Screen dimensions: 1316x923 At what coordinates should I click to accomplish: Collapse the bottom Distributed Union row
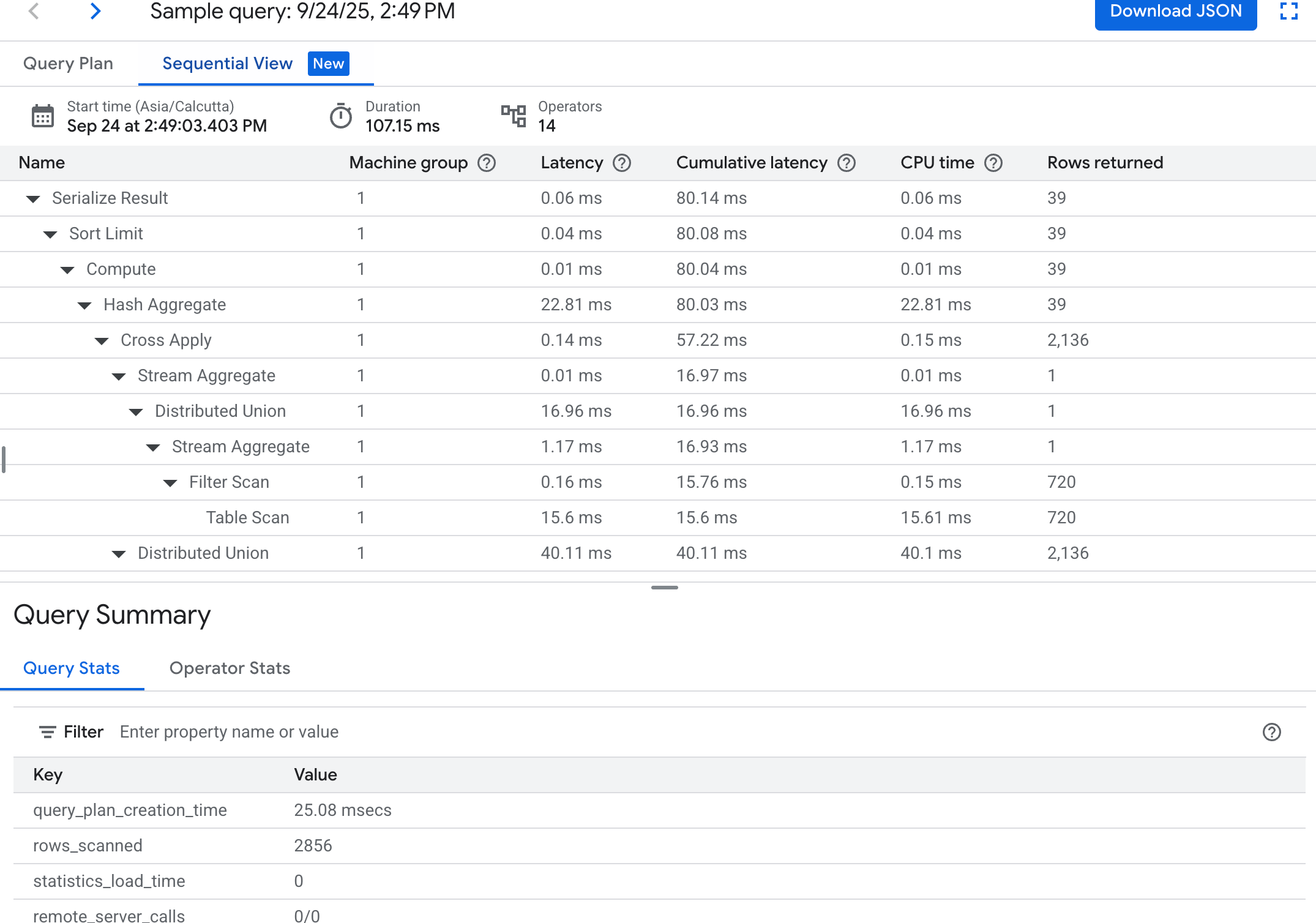(118, 553)
